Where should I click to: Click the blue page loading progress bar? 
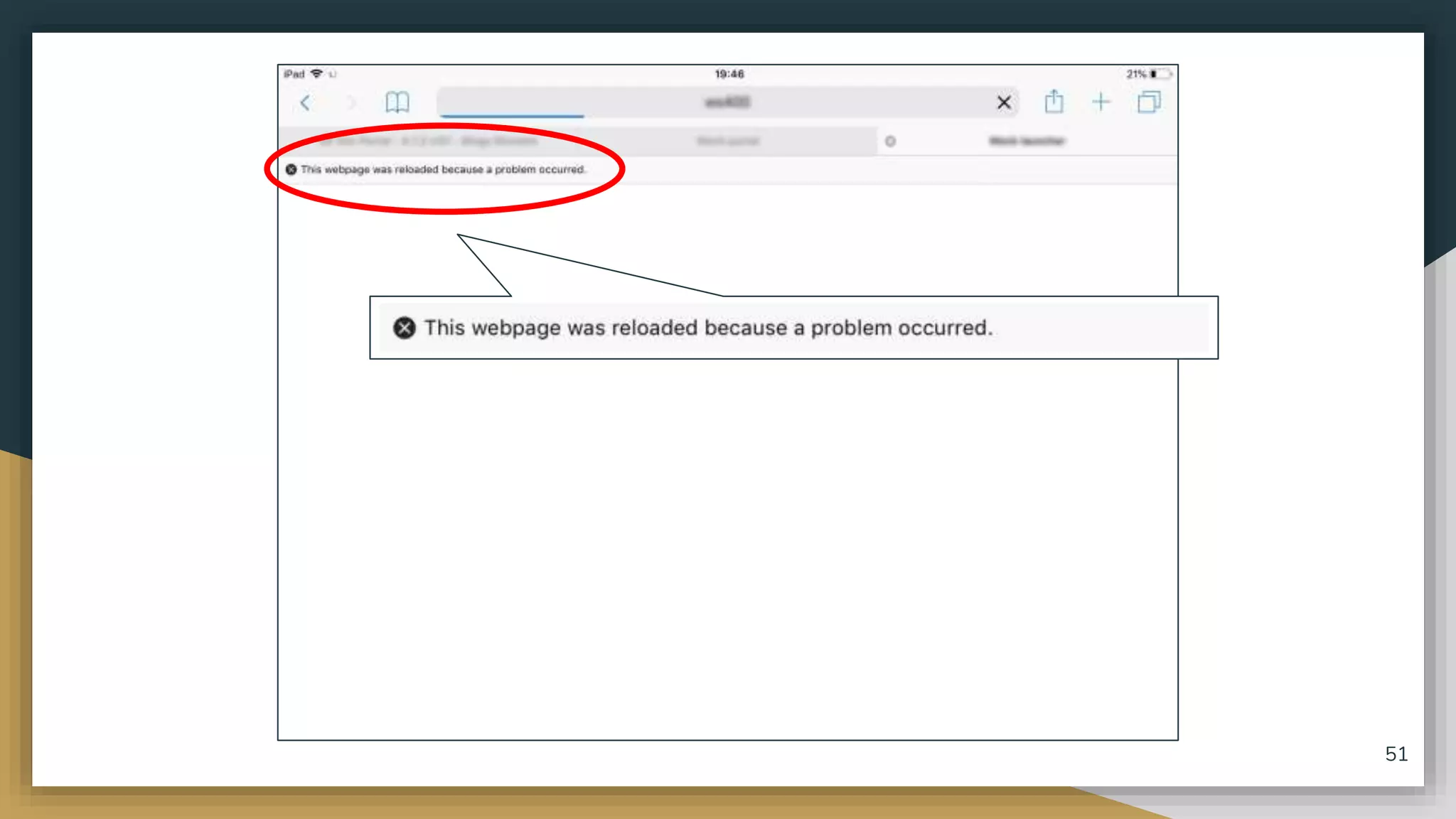[512, 115]
